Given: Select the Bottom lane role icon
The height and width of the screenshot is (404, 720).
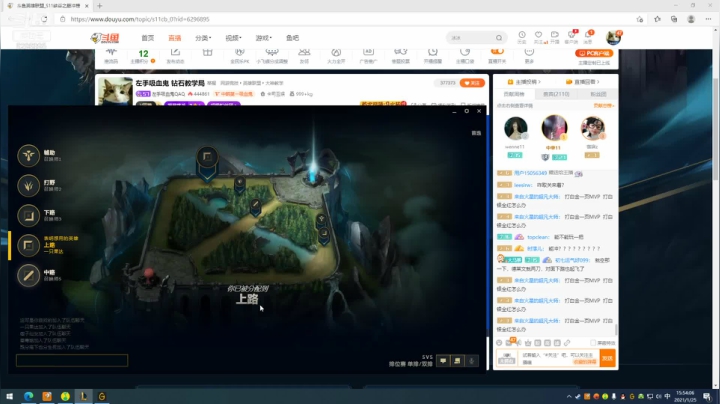Looking at the screenshot, I should pos(28,215).
